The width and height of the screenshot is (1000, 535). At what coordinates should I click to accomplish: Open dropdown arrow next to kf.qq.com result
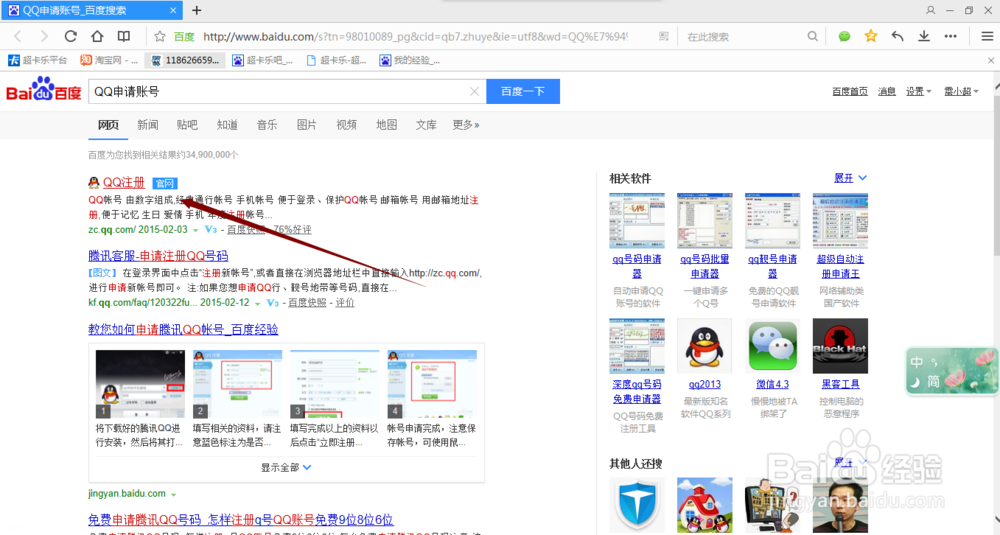(257, 304)
